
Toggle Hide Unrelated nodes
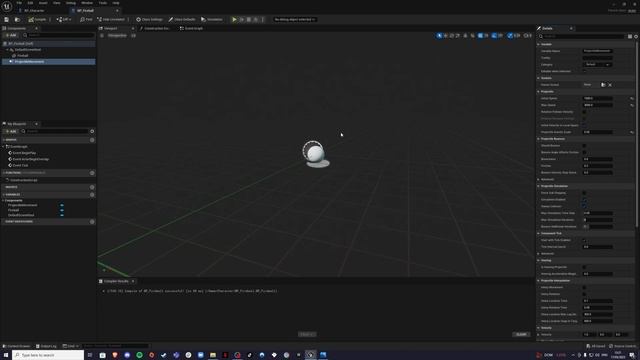[111, 20]
